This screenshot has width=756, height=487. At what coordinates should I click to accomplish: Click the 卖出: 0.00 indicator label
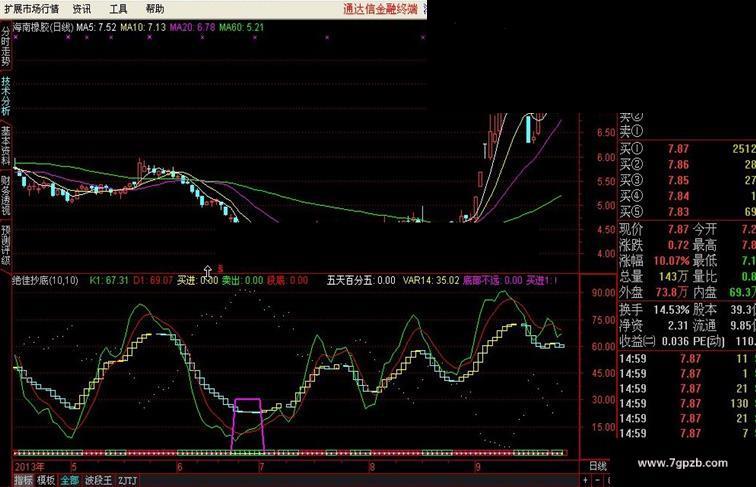[243, 281]
